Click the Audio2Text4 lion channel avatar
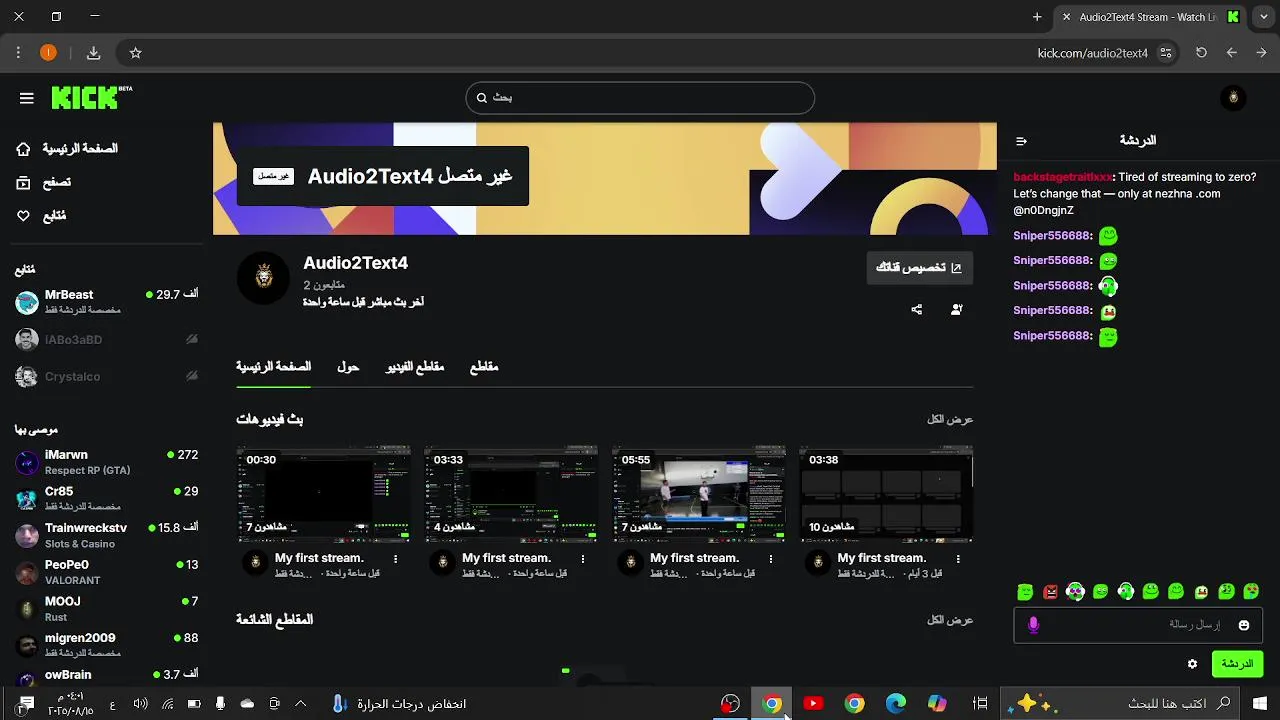 263,277
